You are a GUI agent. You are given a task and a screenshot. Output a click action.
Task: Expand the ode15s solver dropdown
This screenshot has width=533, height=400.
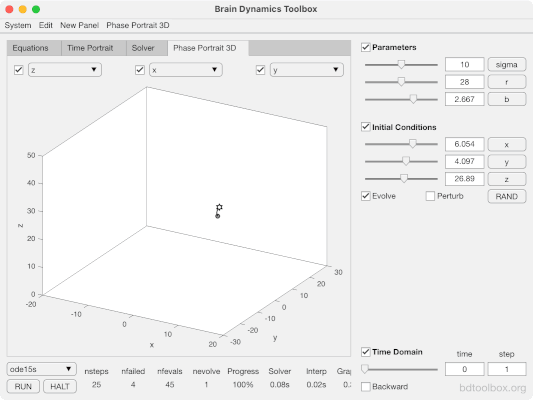(x=41, y=369)
